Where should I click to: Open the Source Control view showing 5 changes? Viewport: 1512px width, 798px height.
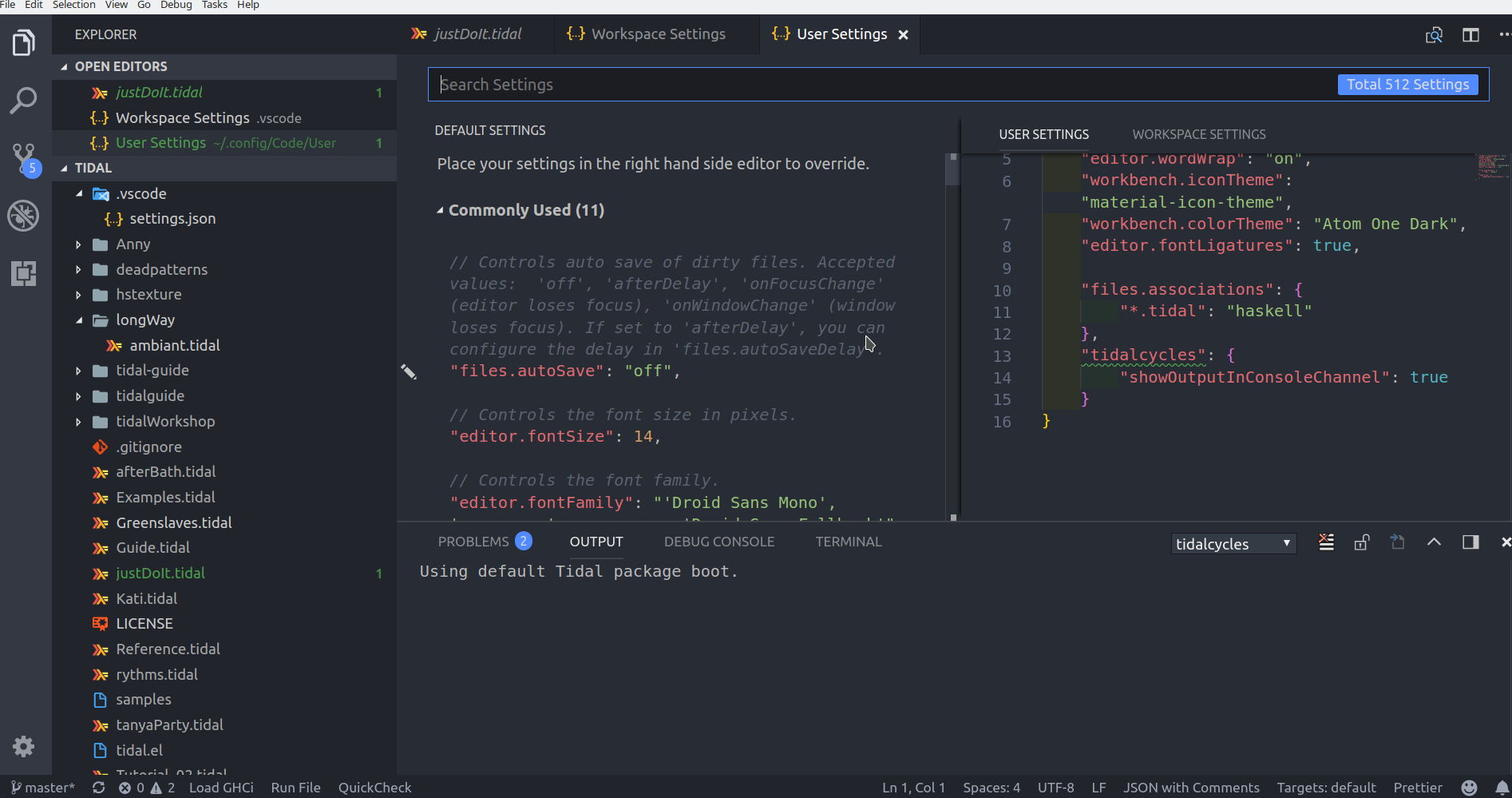click(24, 157)
